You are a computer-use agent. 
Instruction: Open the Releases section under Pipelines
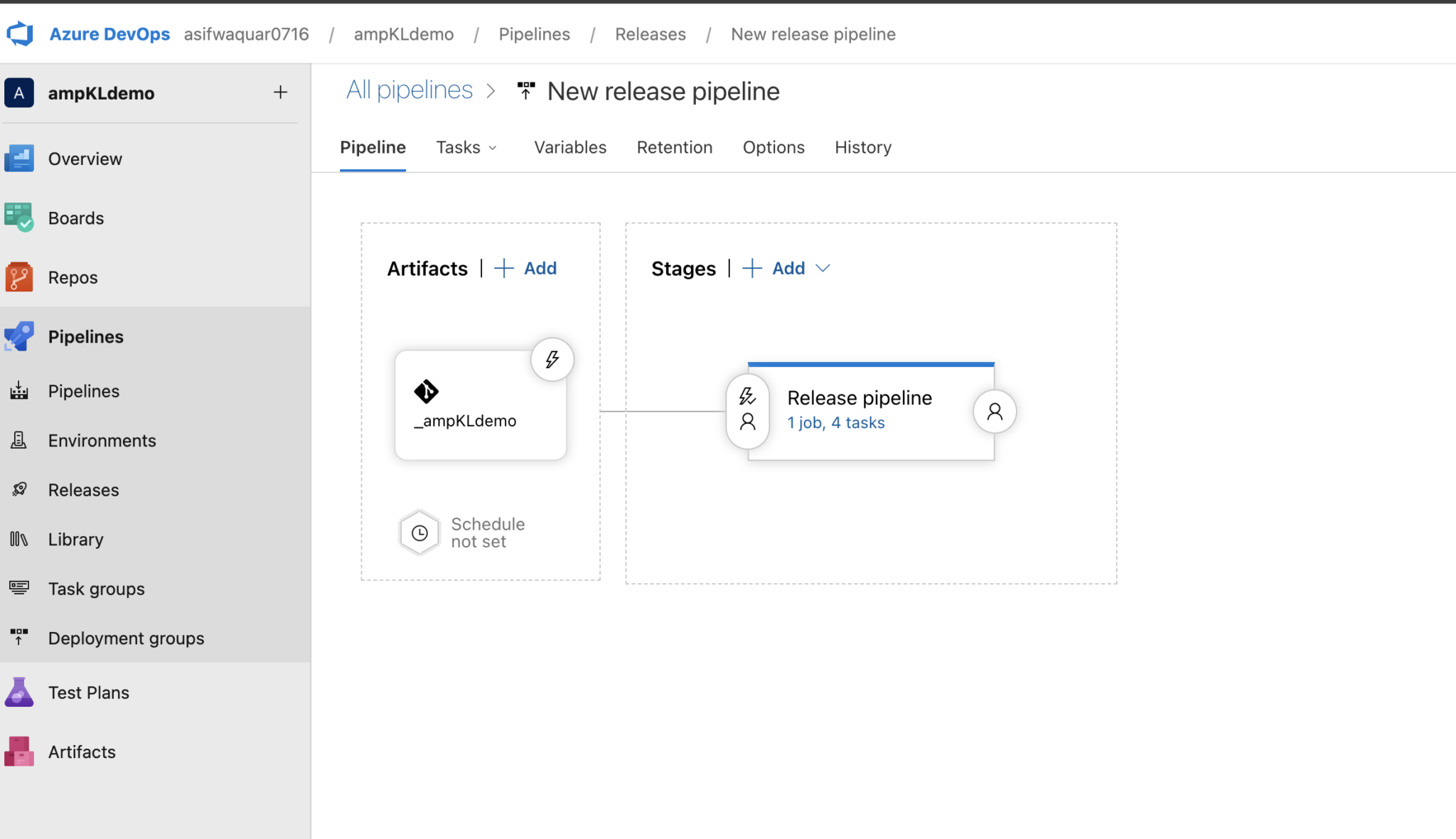[x=83, y=489]
